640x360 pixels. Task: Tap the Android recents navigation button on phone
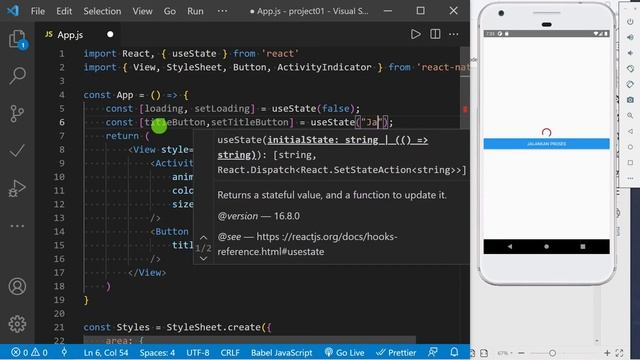[x=583, y=247]
